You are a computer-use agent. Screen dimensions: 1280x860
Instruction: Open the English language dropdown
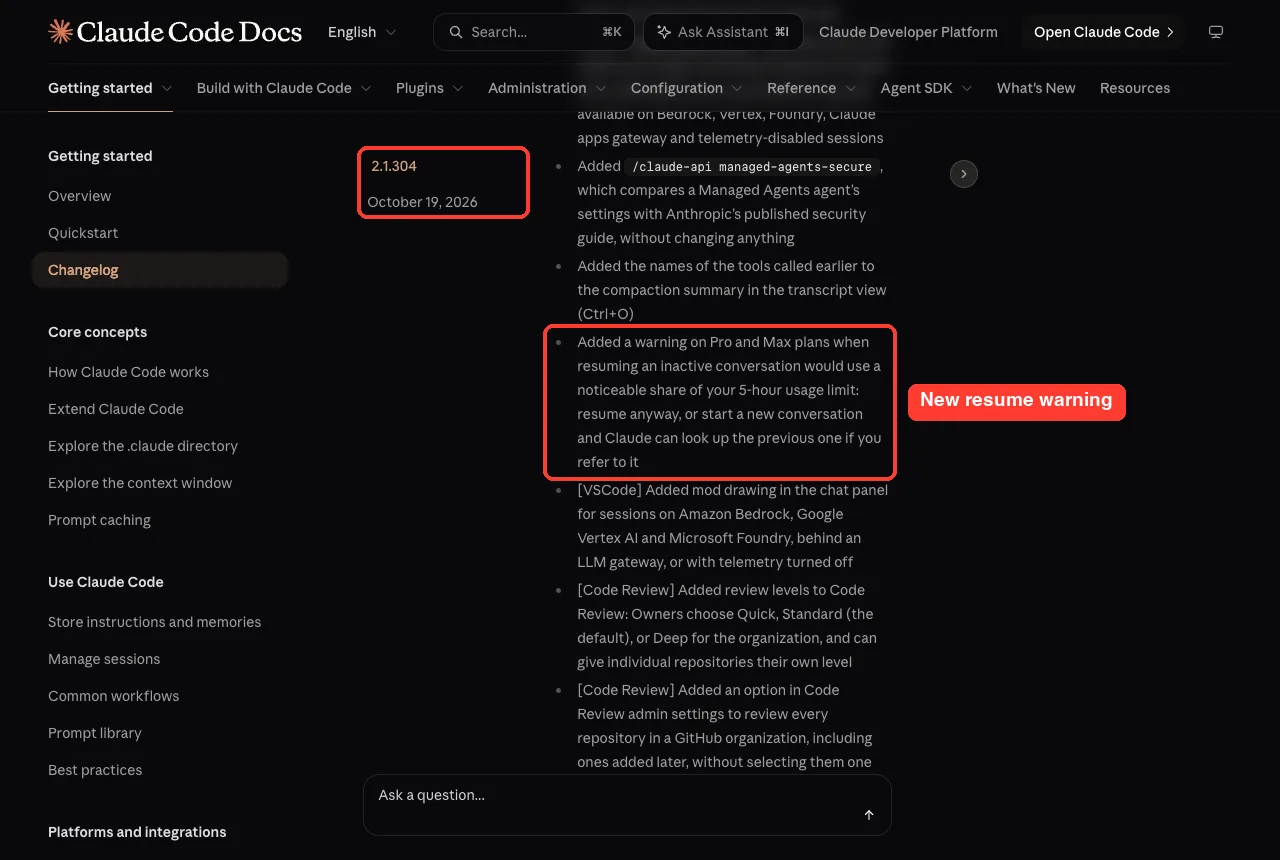click(362, 32)
